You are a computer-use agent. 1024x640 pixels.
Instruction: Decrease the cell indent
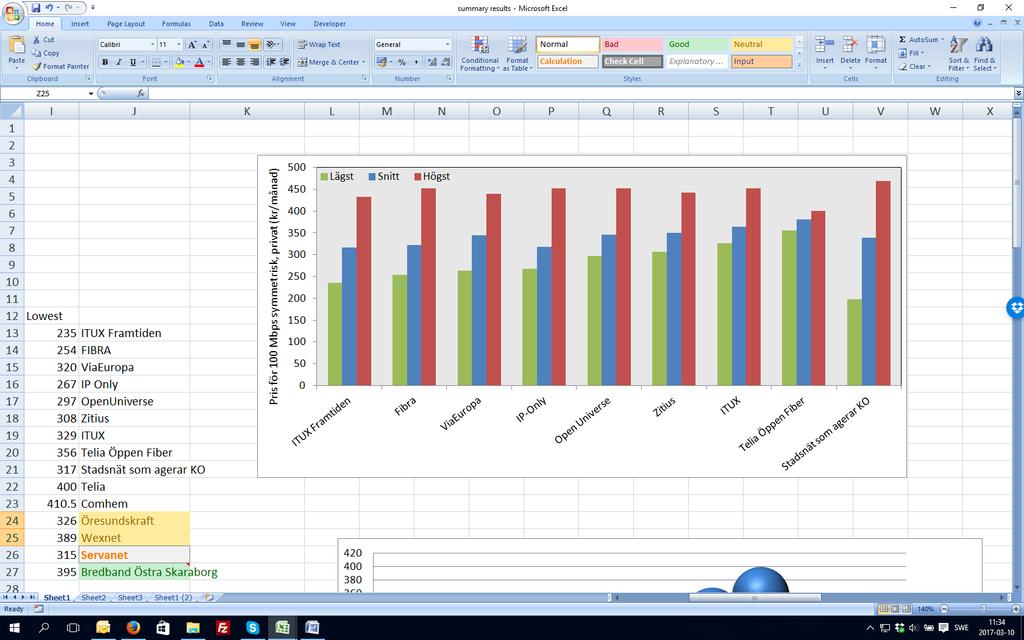tap(271, 62)
